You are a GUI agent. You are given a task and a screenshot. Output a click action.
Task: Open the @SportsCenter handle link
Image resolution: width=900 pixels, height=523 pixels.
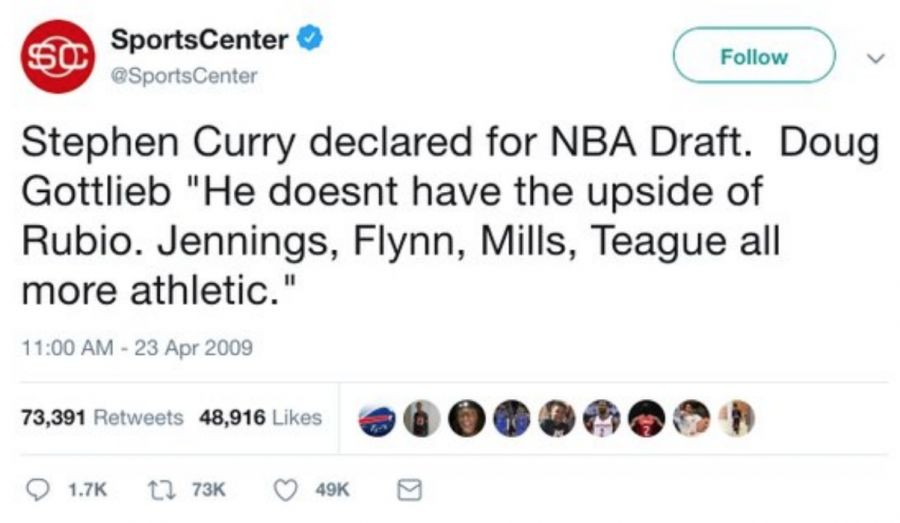click(184, 76)
